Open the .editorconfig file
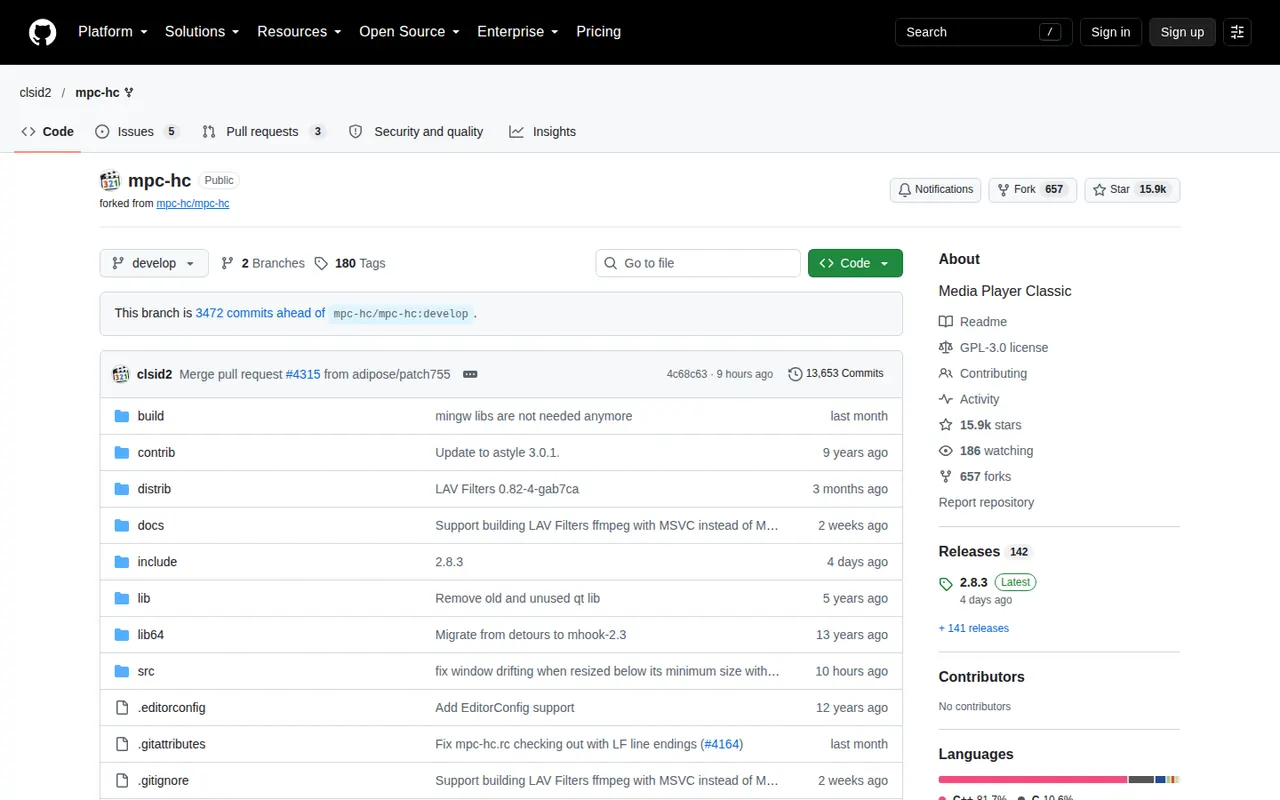1280x800 pixels. tap(172, 708)
